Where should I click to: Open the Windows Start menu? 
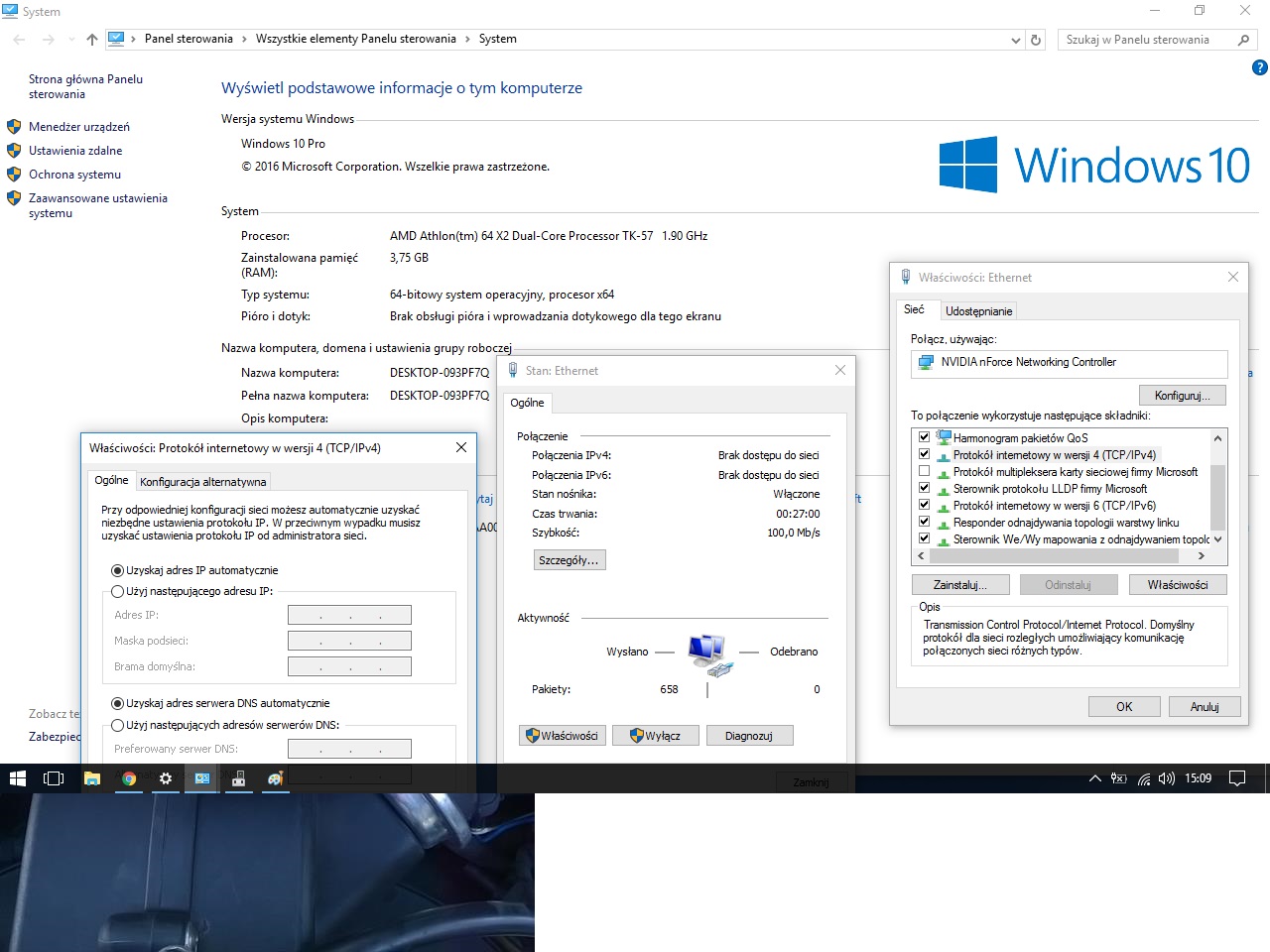[x=18, y=778]
